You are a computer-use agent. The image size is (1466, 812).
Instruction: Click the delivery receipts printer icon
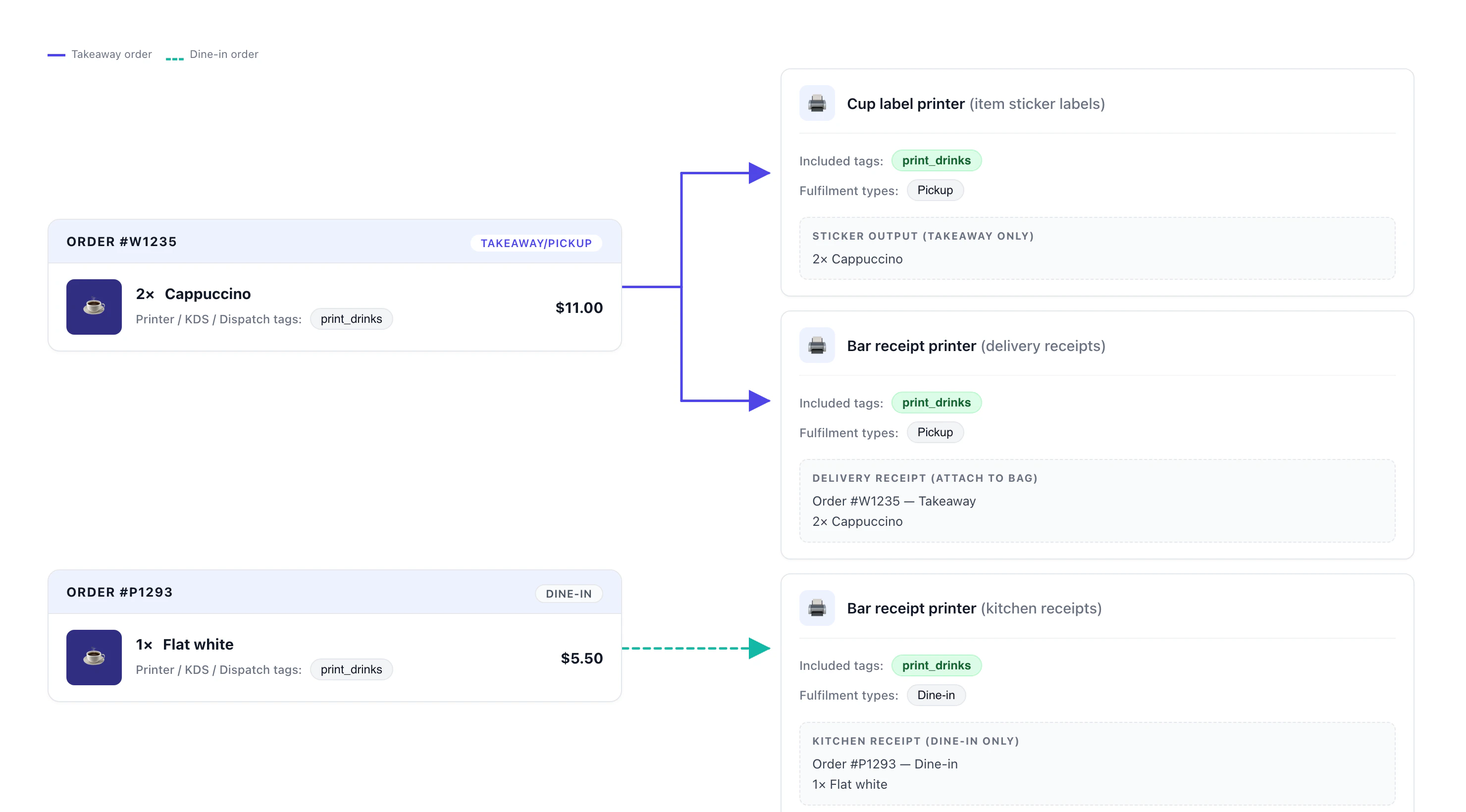tap(817, 345)
